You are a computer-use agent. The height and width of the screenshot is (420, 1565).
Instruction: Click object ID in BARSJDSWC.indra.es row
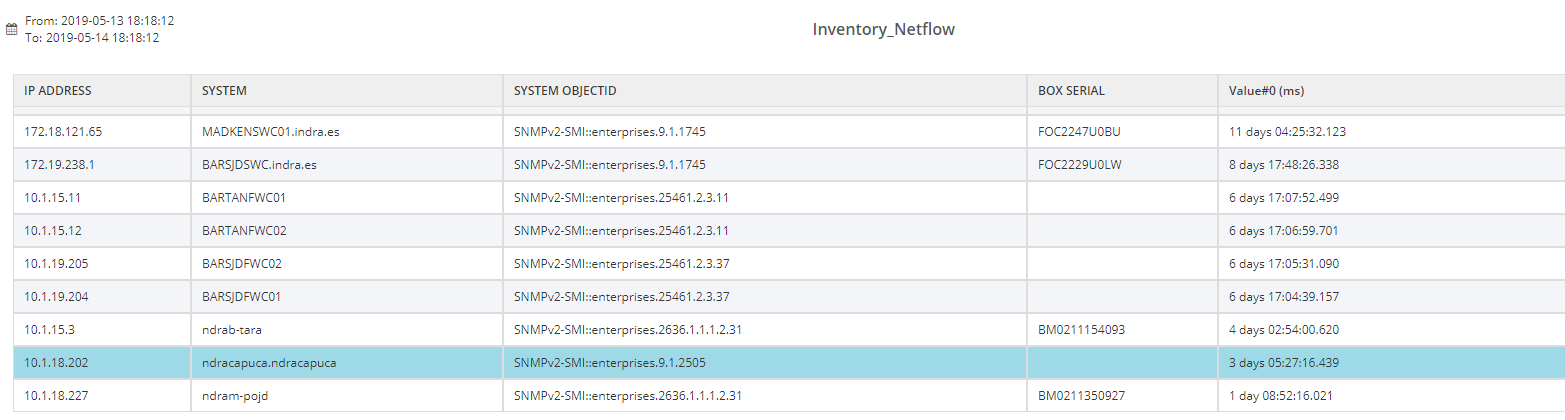[x=612, y=164]
